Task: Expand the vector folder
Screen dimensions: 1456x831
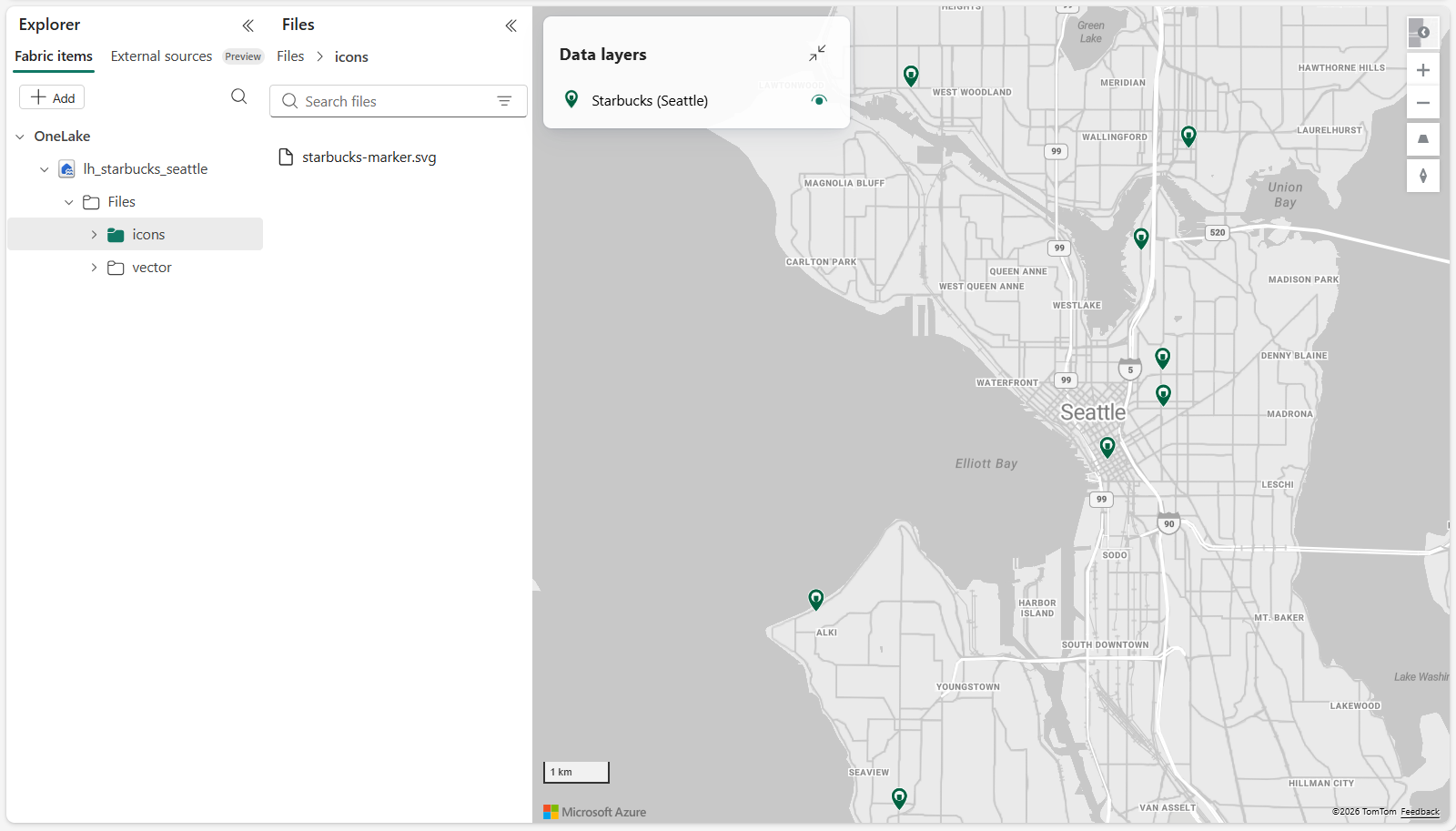Action: click(x=94, y=268)
